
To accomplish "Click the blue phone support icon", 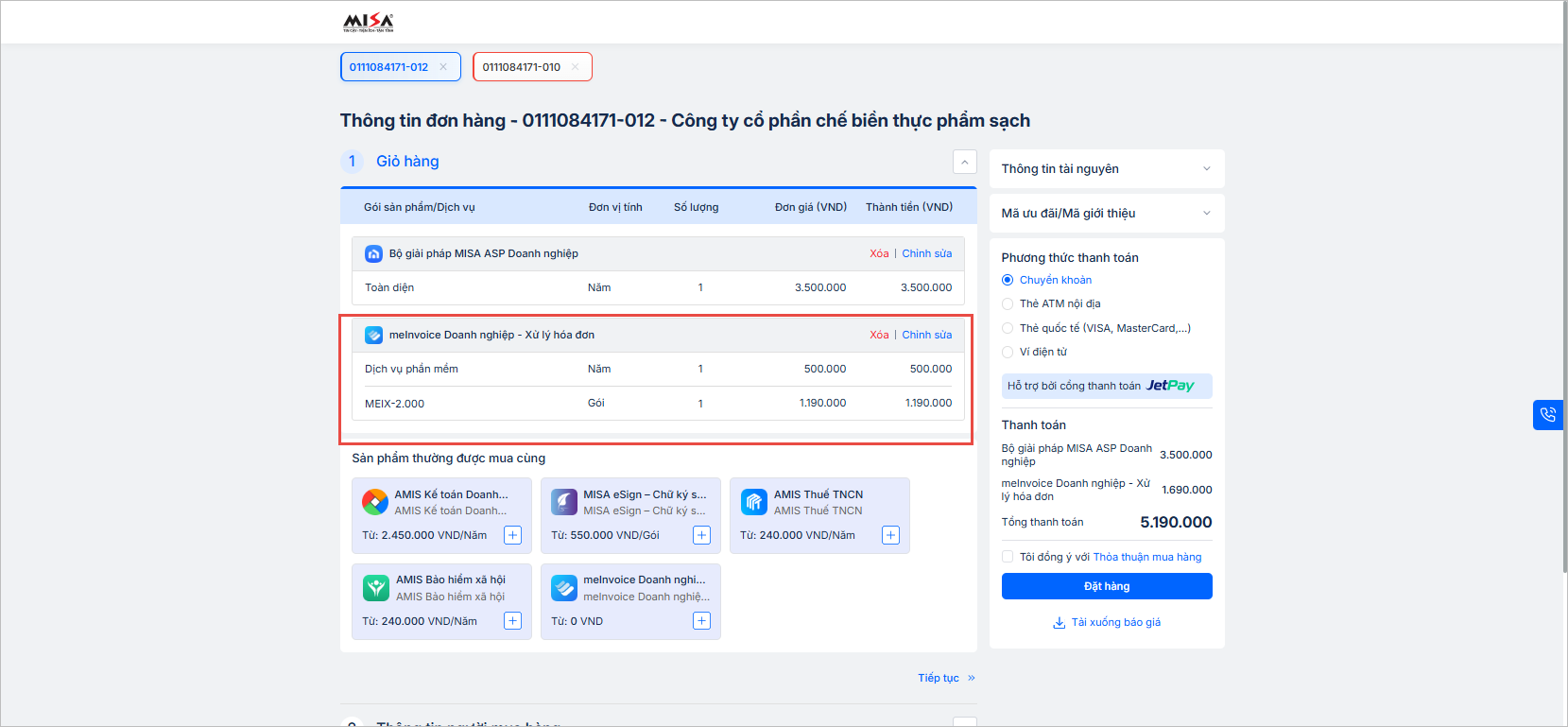I will pyautogui.click(x=1547, y=415).
